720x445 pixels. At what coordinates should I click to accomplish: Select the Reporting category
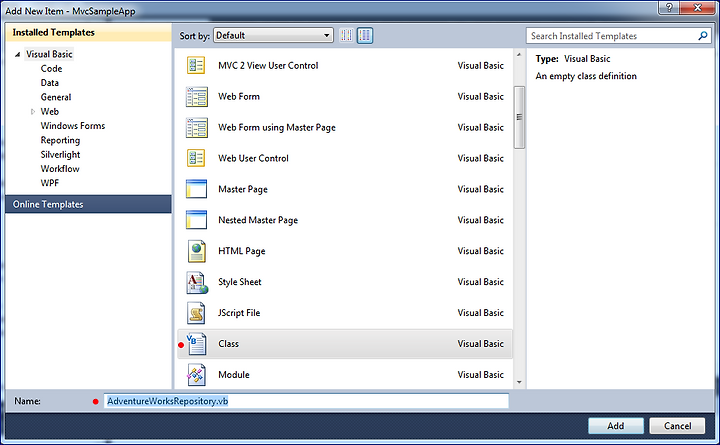(x=60, y=140)
